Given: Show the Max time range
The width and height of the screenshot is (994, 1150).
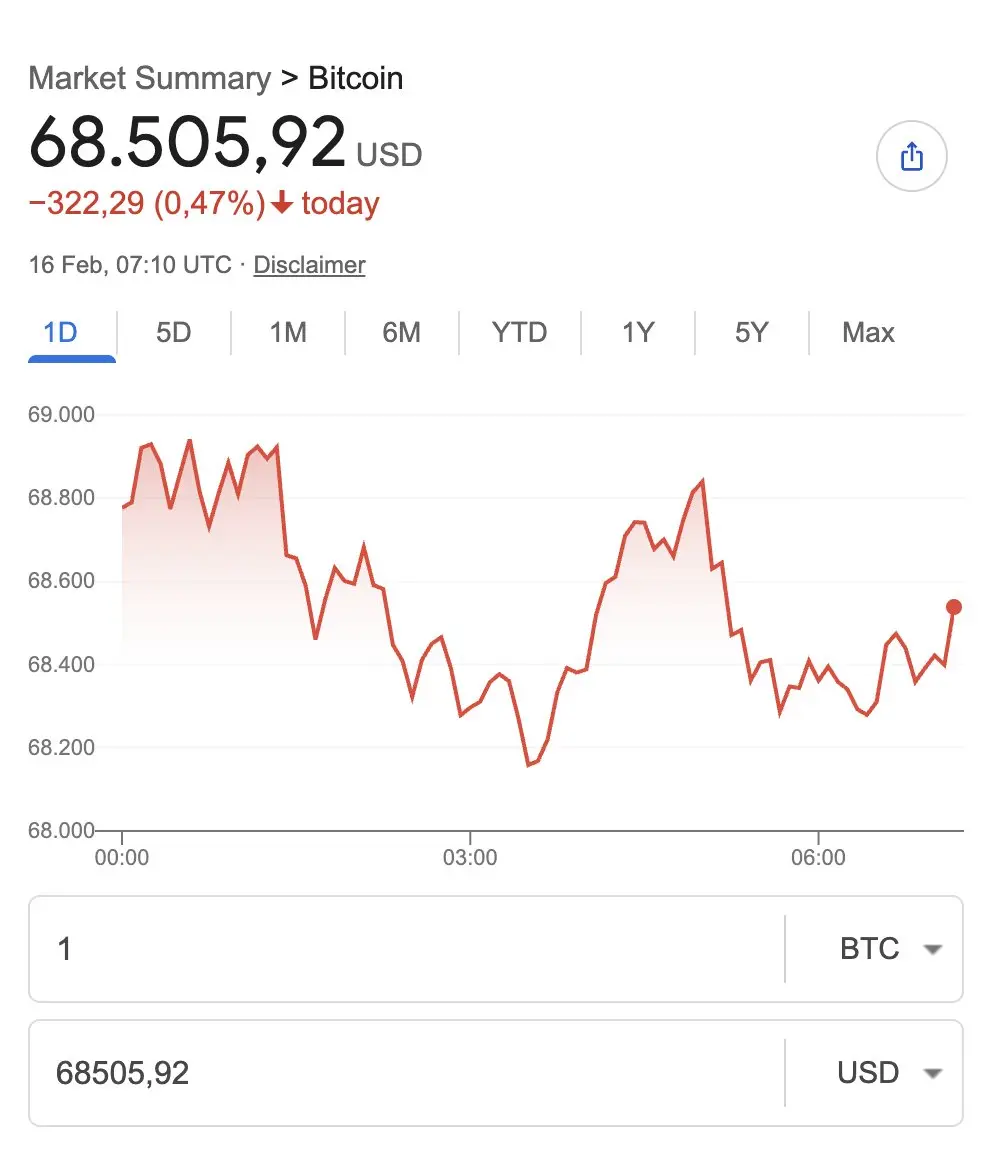Looking at the screenshot, I should point(868,332).
